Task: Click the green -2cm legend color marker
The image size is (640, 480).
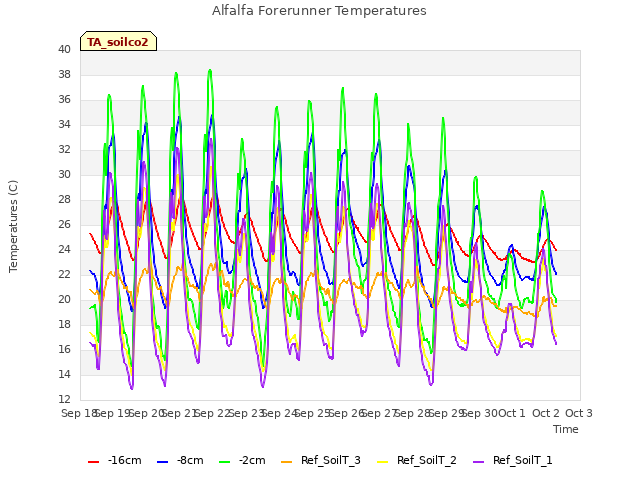Action: click(224, 462)
